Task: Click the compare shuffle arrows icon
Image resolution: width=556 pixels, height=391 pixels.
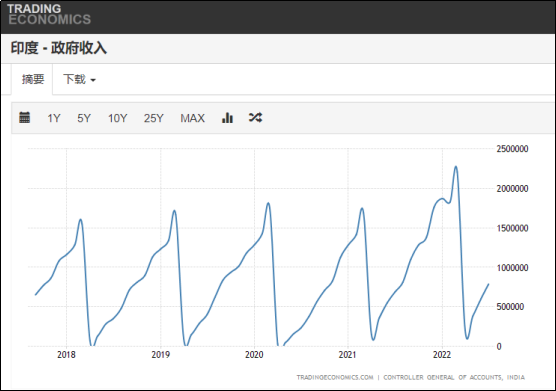Action: point(255,117)
